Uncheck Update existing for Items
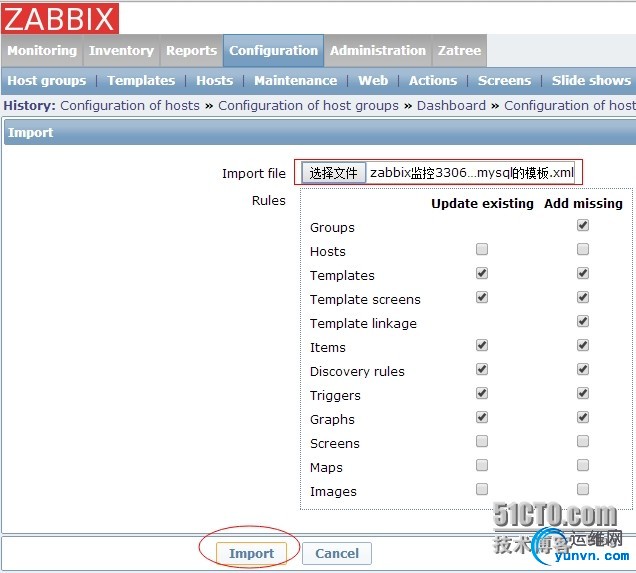The width and height of the screenshot is (636, 573). (482, 346)
